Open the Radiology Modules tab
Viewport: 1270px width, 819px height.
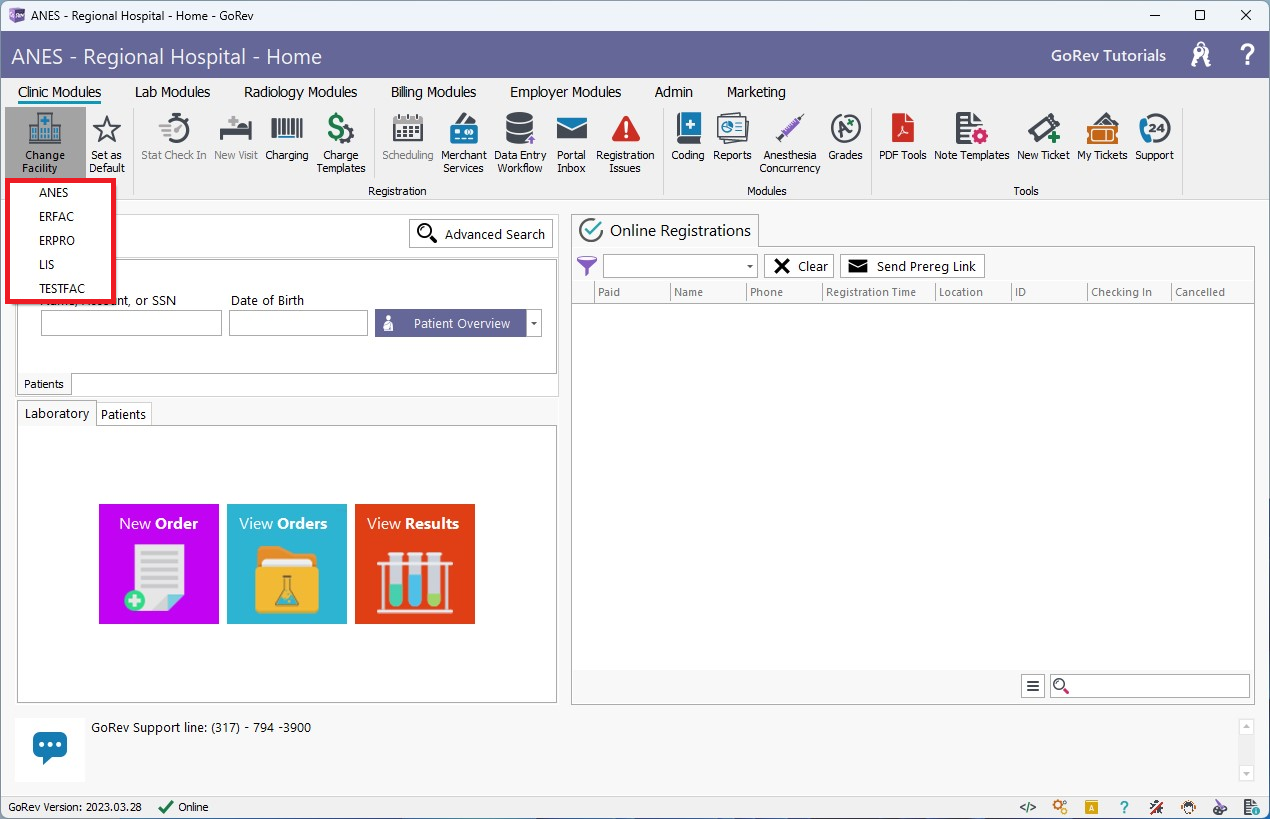coord(300,92)
